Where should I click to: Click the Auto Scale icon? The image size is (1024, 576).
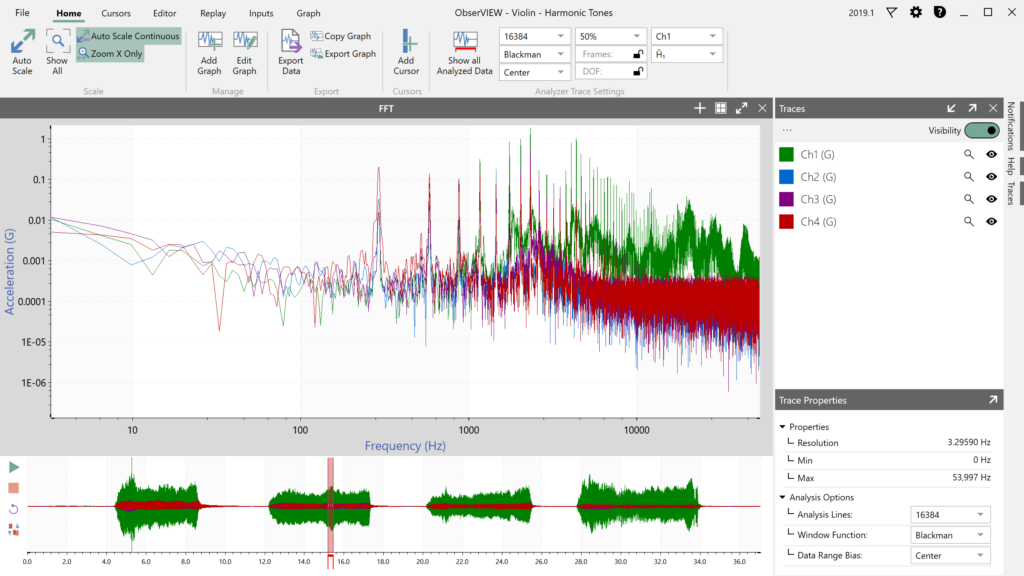tap(22, 41)
